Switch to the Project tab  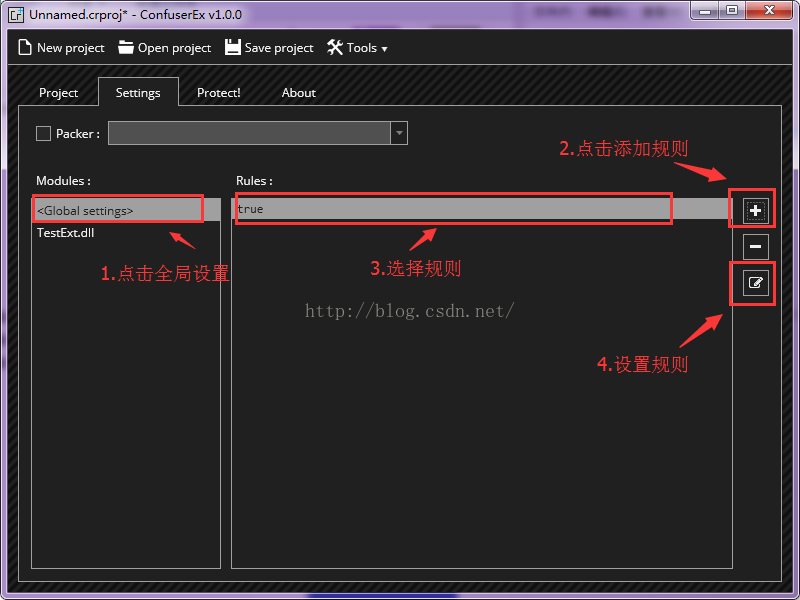coord(58,93)
